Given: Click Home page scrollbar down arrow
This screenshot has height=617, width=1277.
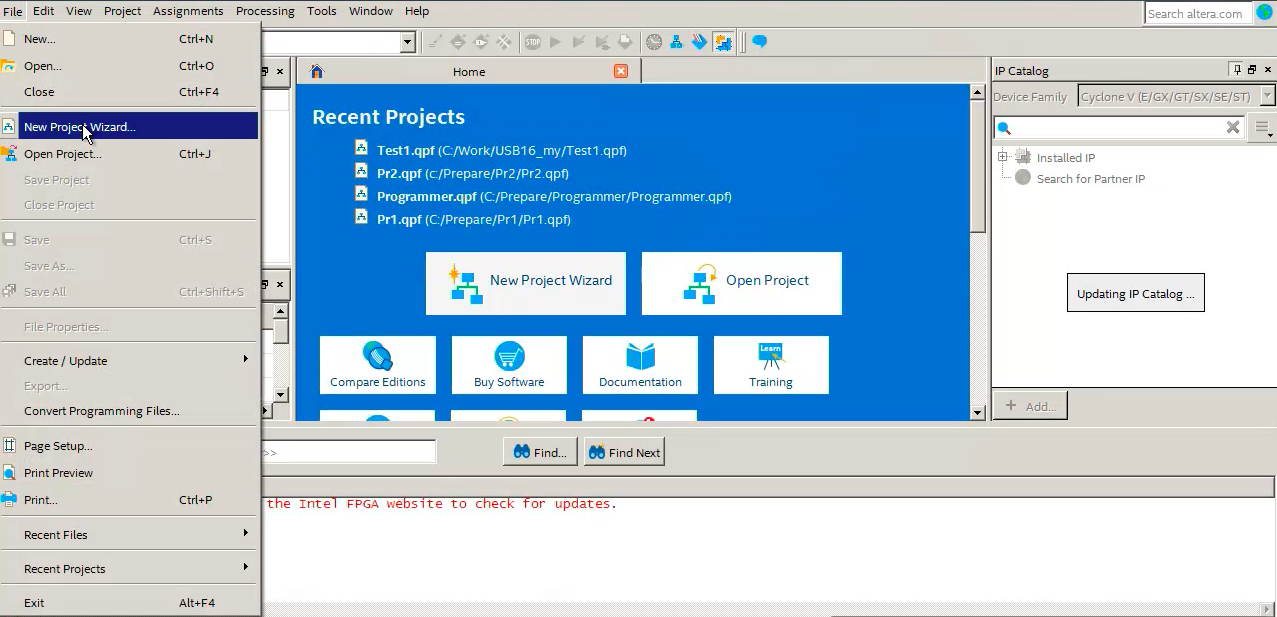Looking at the screenshot, I should tap(977, 412).
